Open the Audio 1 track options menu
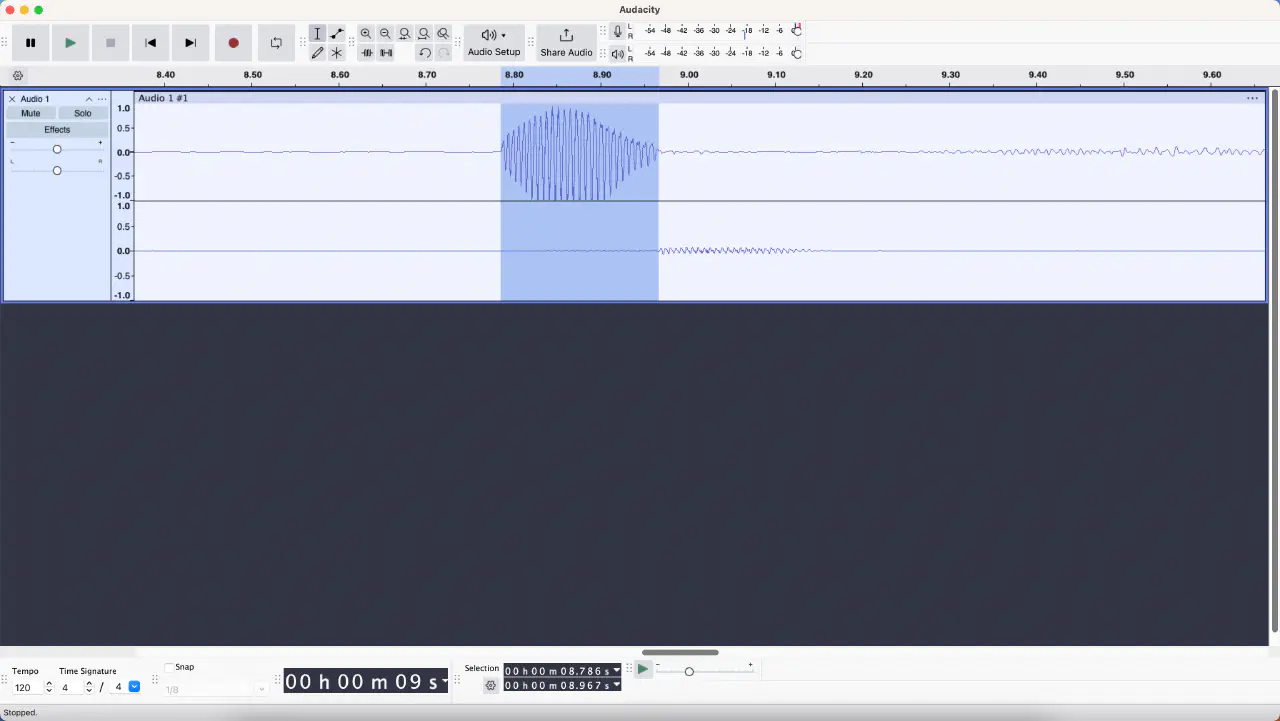 (102, 99)
